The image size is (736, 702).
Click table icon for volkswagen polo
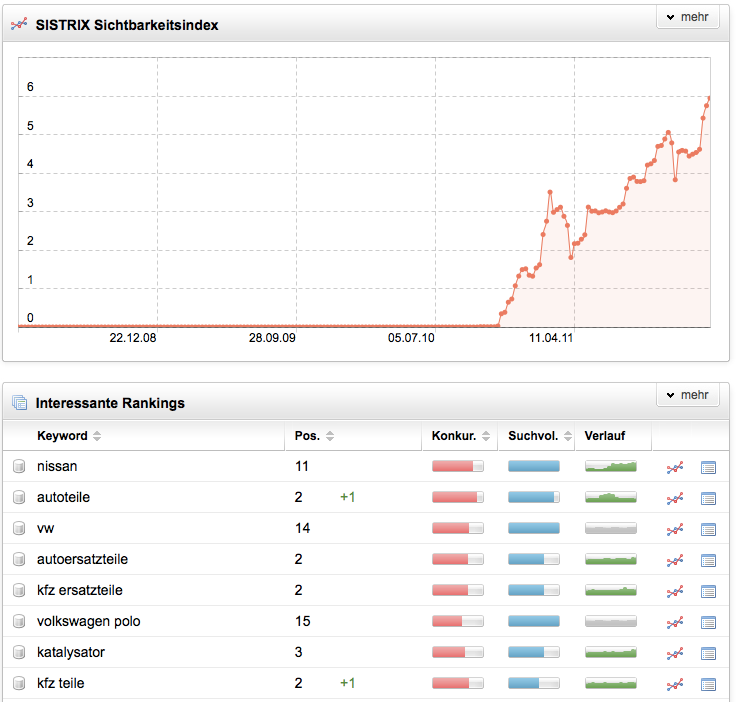click(708, 622)
